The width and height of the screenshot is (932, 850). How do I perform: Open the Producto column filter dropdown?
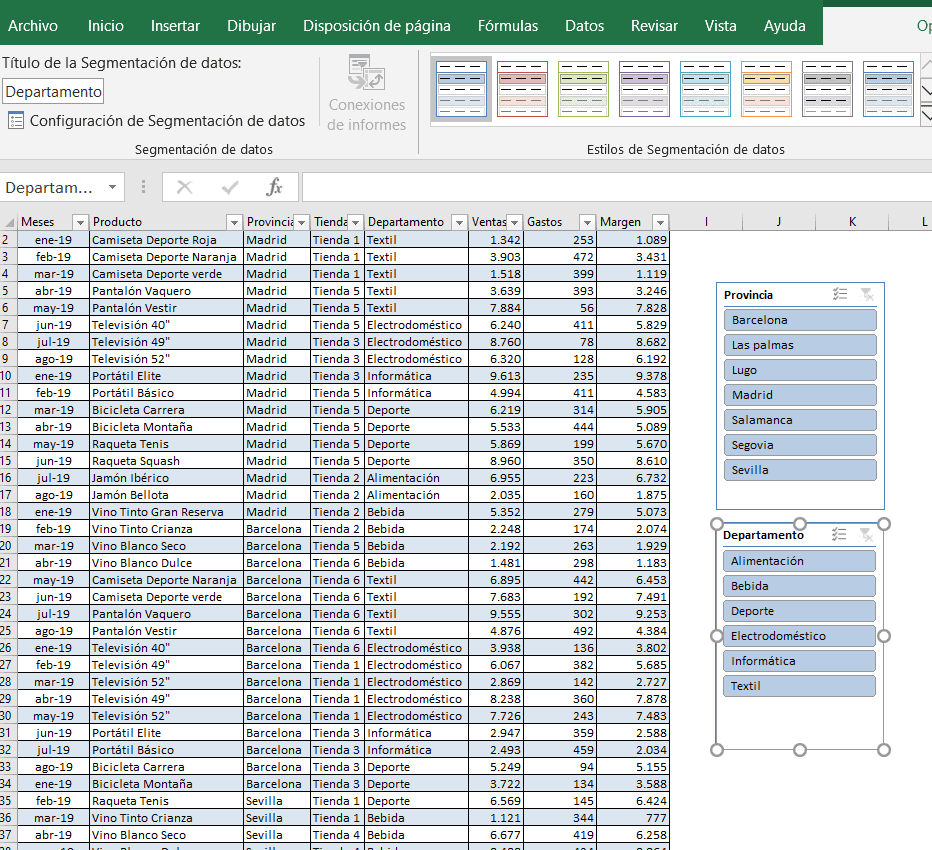click(234, 222)
